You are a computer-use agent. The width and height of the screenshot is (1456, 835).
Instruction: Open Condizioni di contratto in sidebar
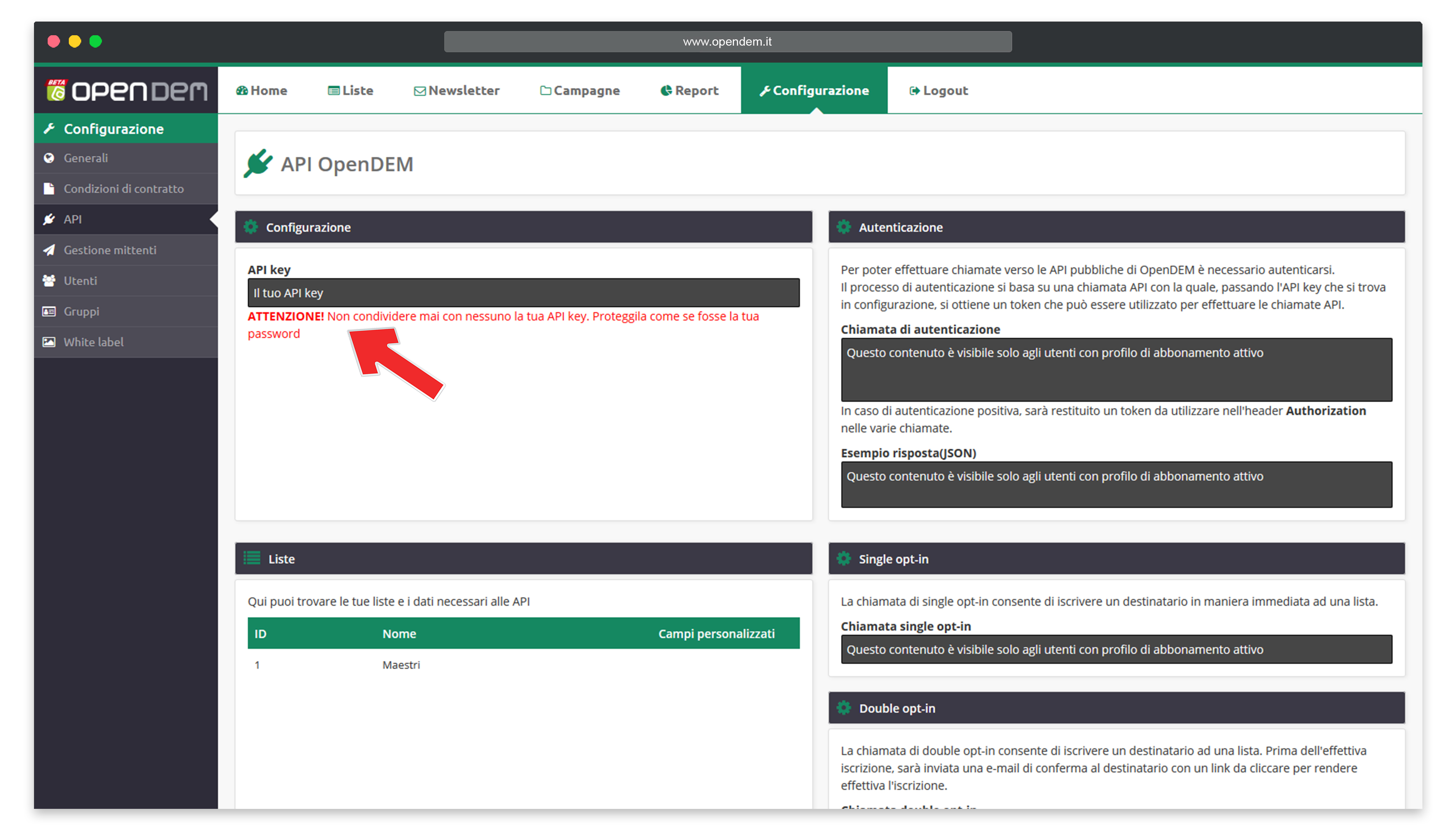pyautogui.click(x=126, y=189)
